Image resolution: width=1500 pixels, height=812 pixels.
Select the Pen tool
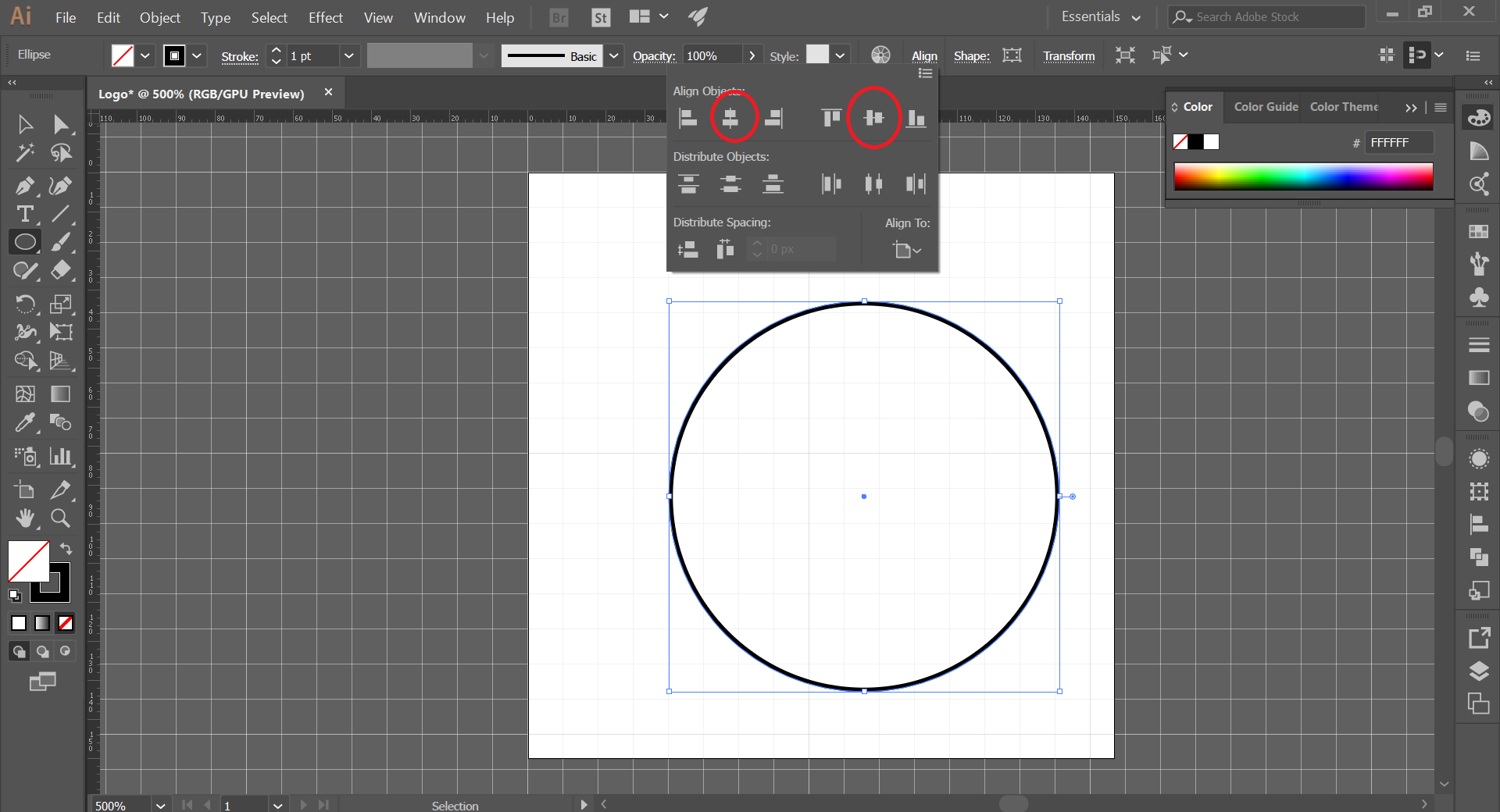pyautogui.click(x=25, y=186)
